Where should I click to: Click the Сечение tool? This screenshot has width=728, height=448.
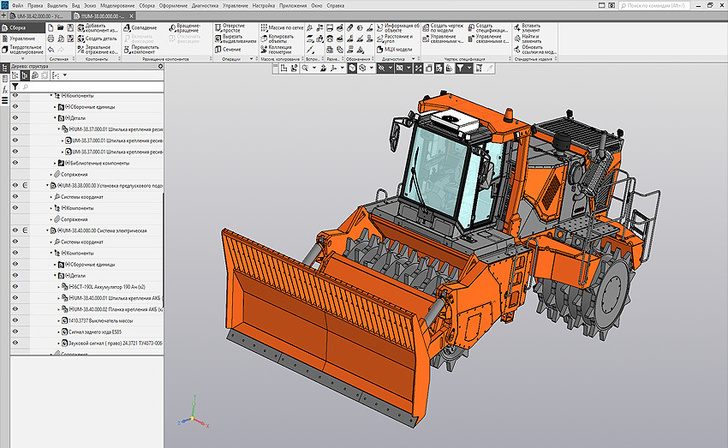[x=228, y=49]
